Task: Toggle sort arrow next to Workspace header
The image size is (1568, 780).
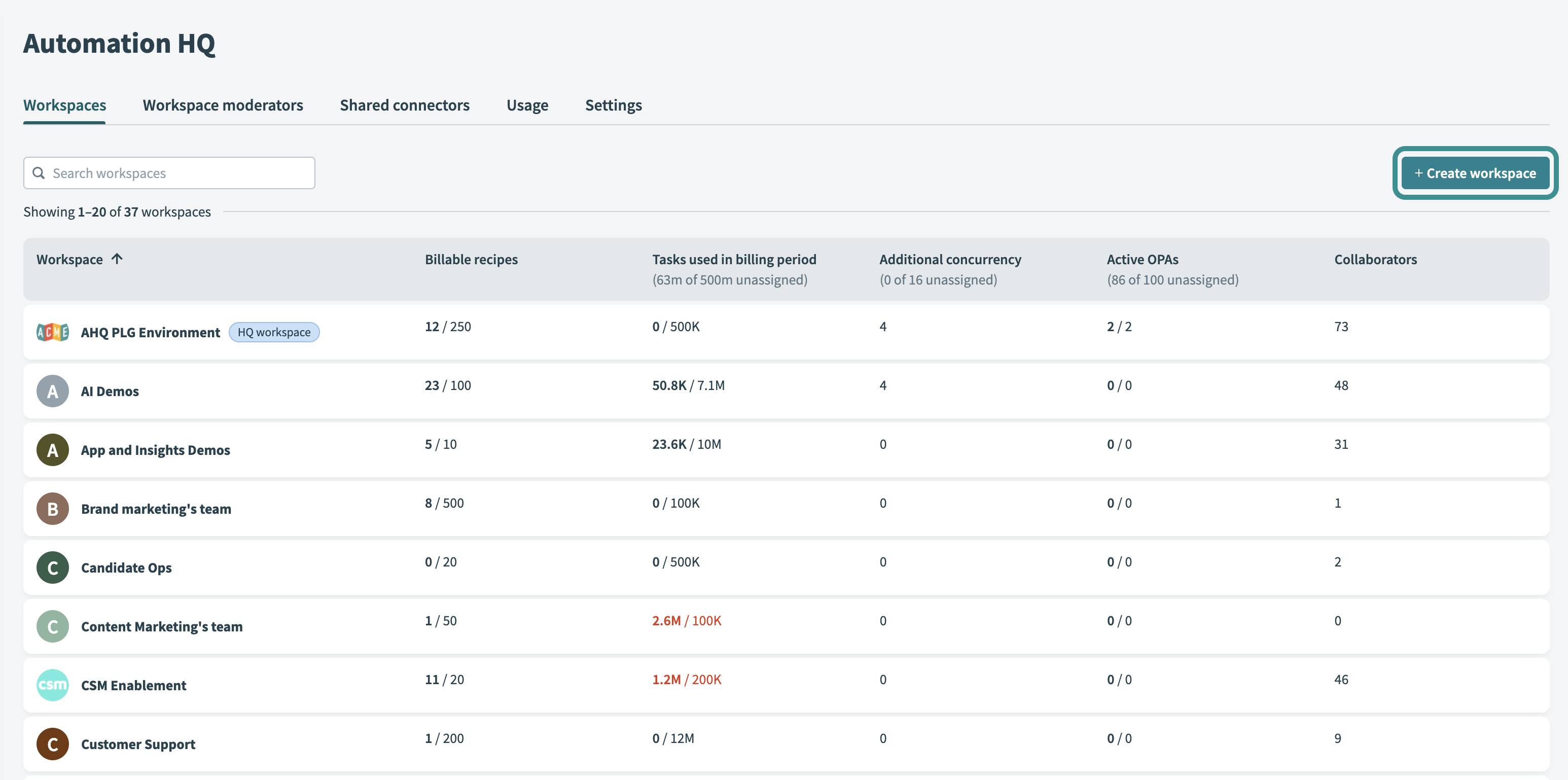Action: tap(117, 259)
